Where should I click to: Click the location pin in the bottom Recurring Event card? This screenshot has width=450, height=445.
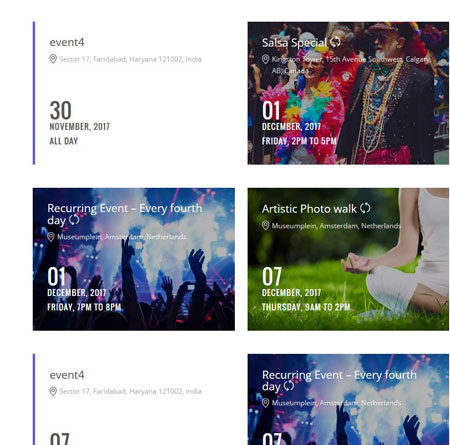click(x=265, y=403)
